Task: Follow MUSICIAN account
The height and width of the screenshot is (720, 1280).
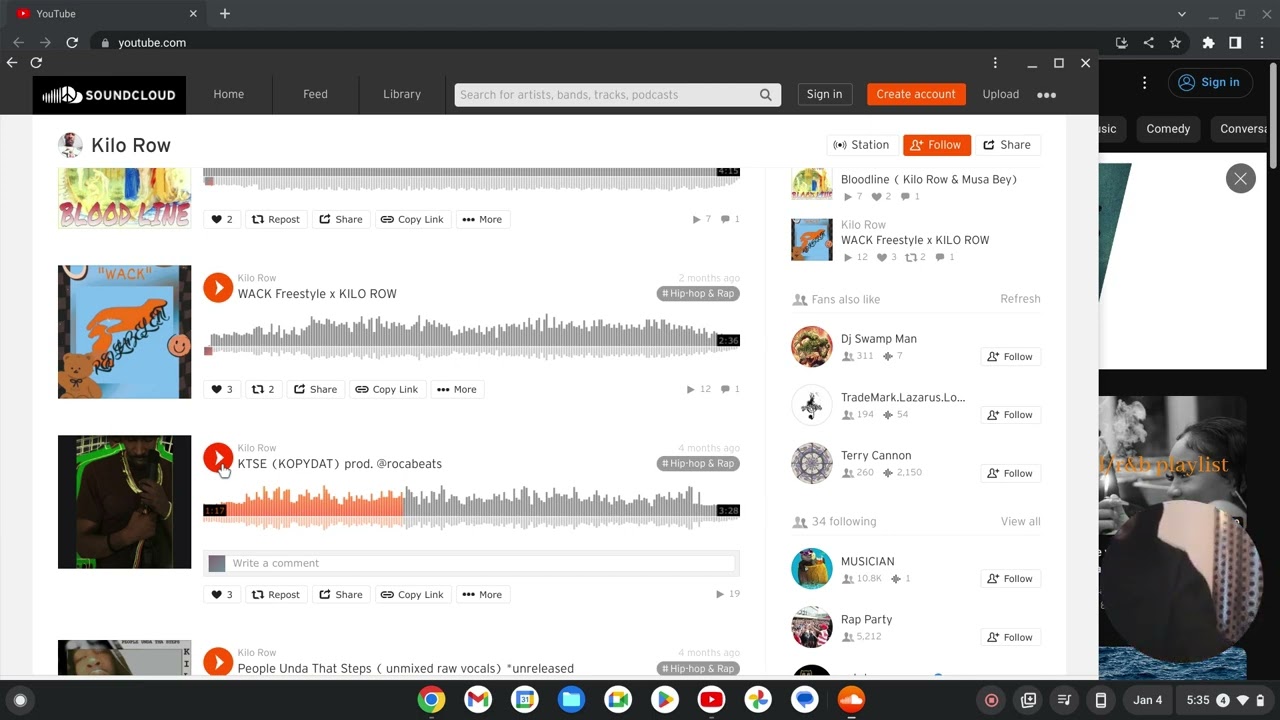Action: 1010,579
